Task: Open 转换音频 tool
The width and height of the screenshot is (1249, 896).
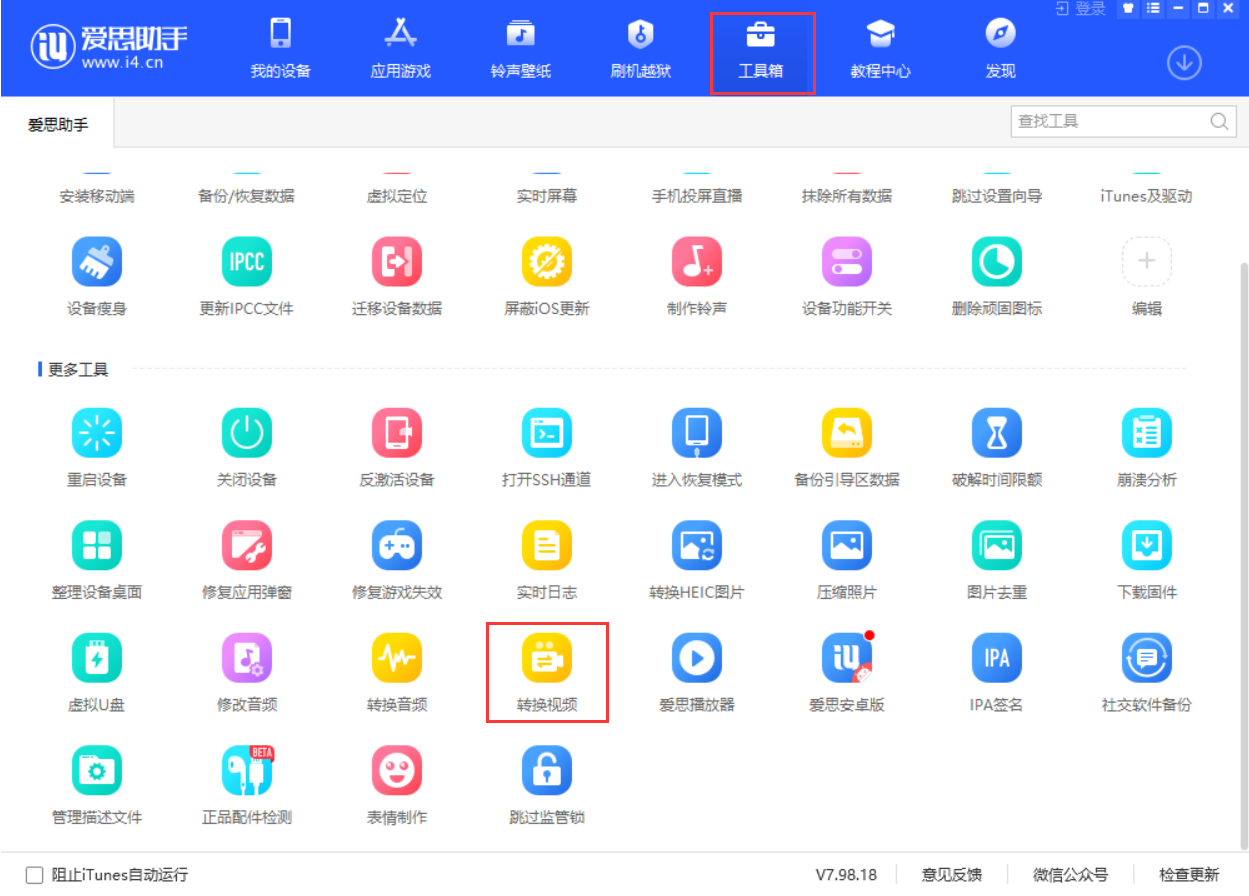Action: coord(397,658)
